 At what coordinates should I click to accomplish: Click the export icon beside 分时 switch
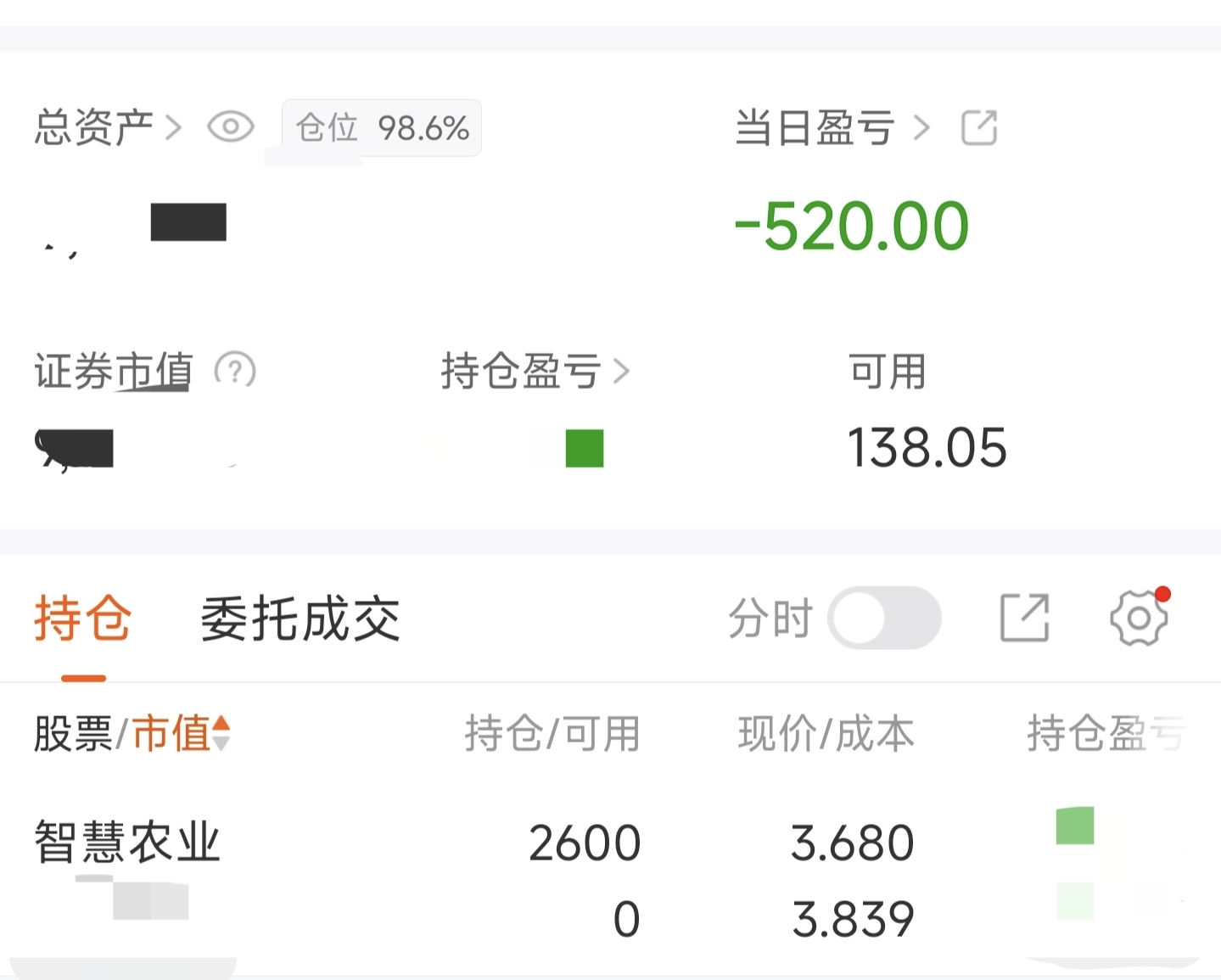pos(1024,618)
